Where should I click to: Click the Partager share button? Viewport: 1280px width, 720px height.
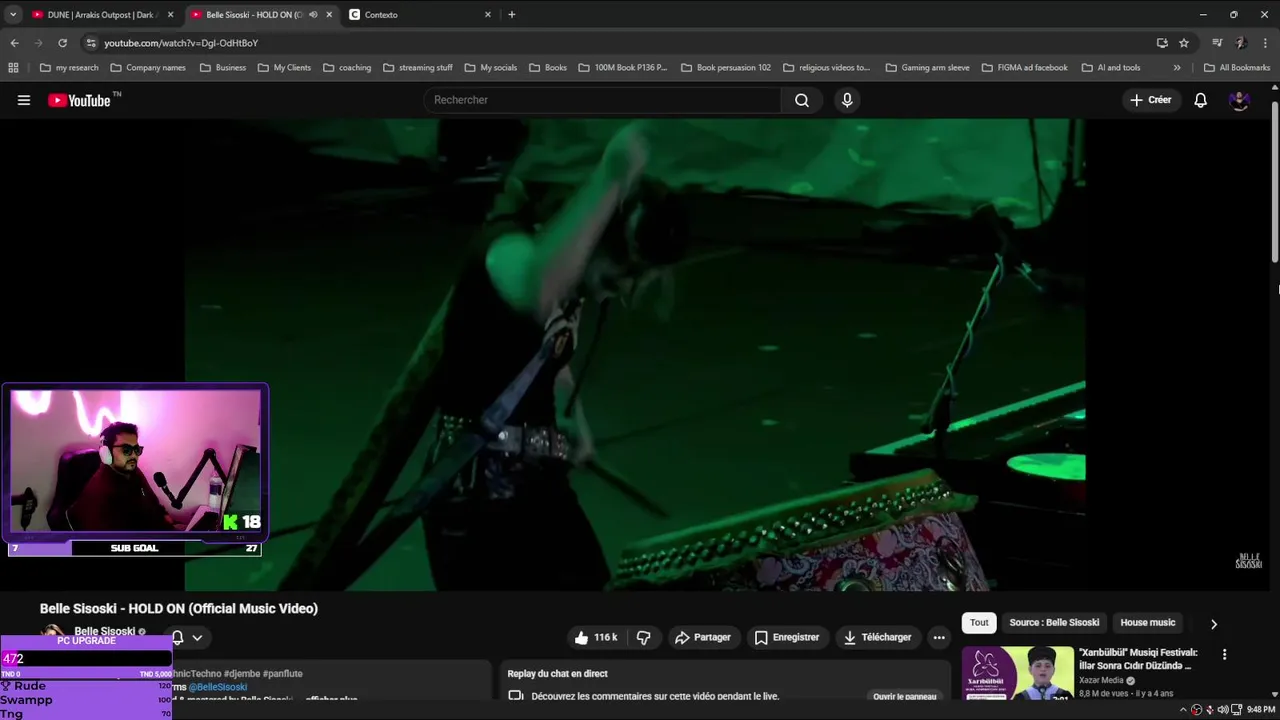point(703,637)
